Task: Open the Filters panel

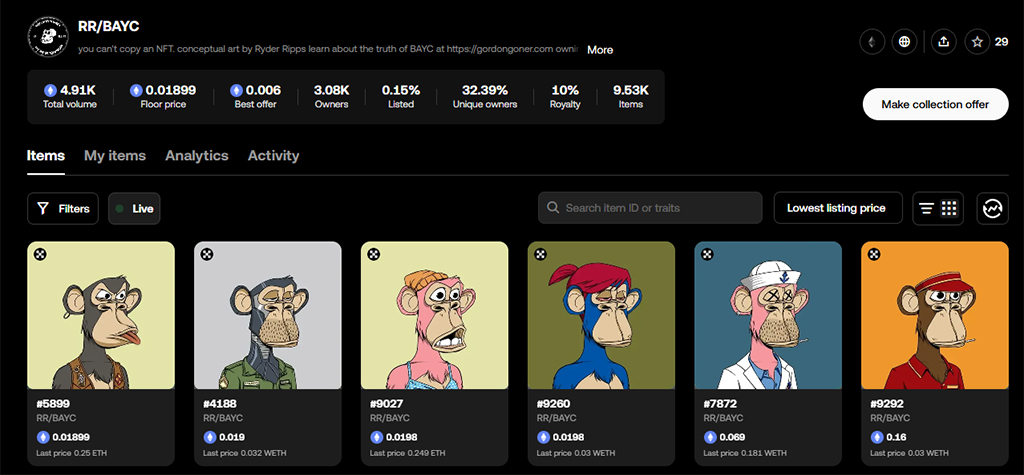Action: coord(63,208)
